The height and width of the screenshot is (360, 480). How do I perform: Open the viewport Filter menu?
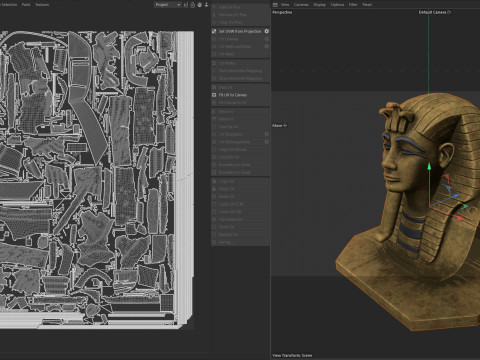point(353,5)
